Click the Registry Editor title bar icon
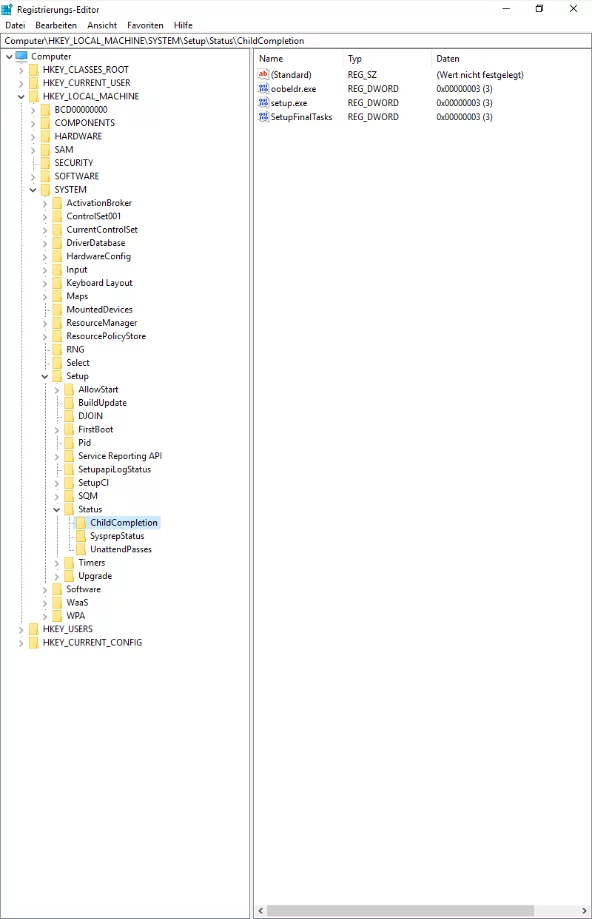Image resolution: width=592 pixels, height=919 pixels. click(7, 9)
